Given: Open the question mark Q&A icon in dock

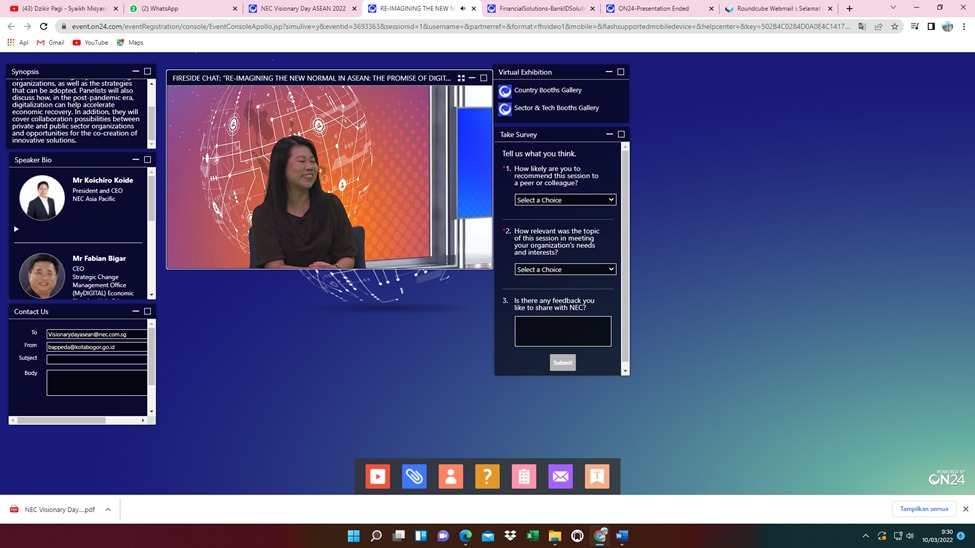Looking at the screenshot, I should [x=488, y=476].
